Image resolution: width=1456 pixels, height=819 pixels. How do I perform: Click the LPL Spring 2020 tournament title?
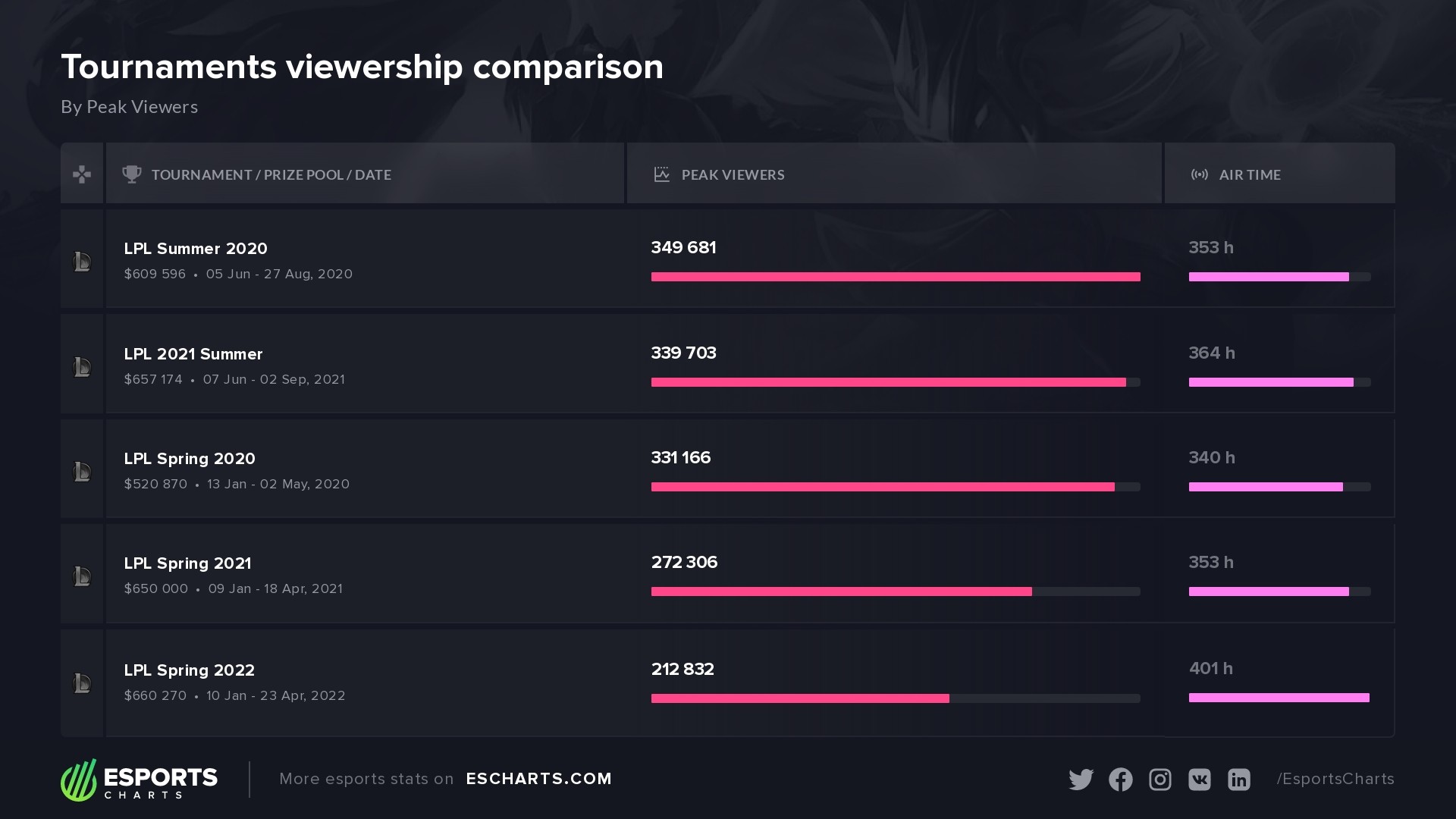click(190, 459)
